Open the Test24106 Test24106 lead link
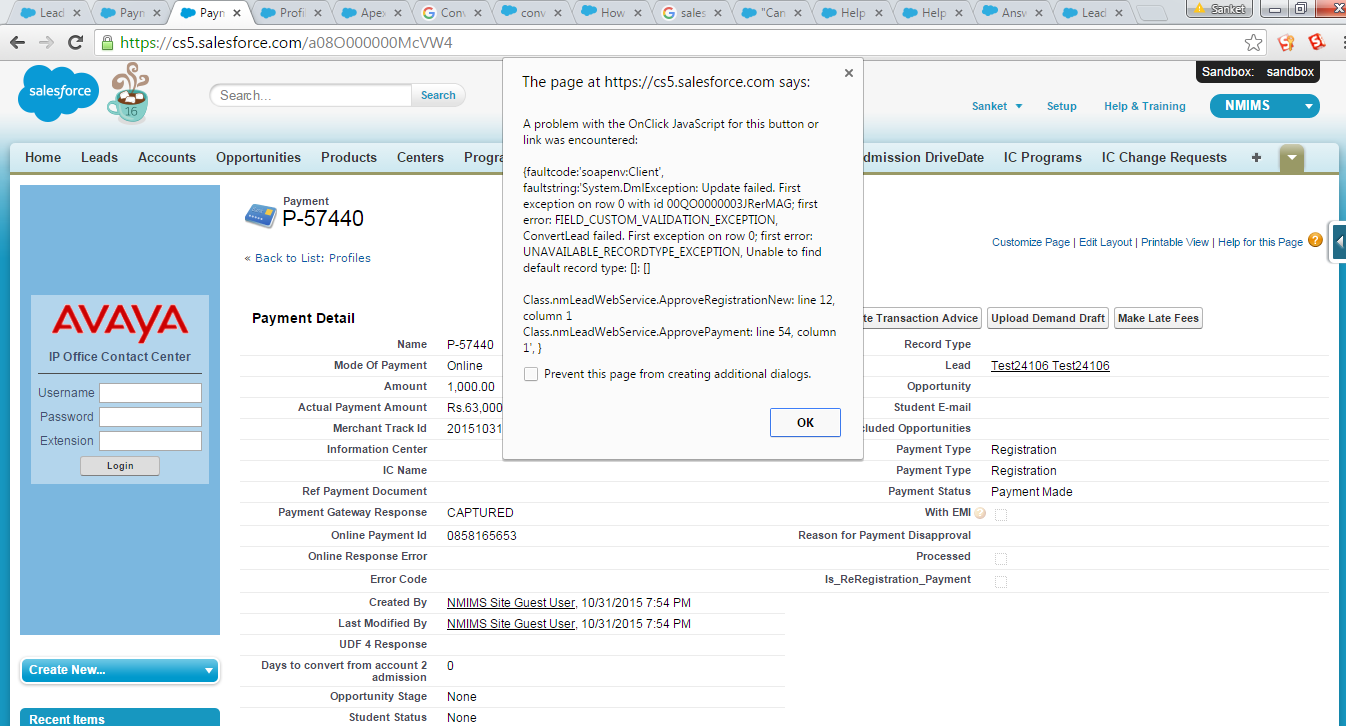The image size is (1346, 726). 1050,366
